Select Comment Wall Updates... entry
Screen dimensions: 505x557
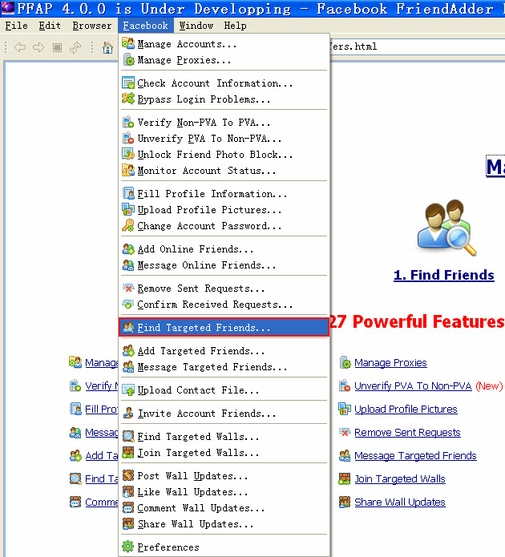click(224, 508)
